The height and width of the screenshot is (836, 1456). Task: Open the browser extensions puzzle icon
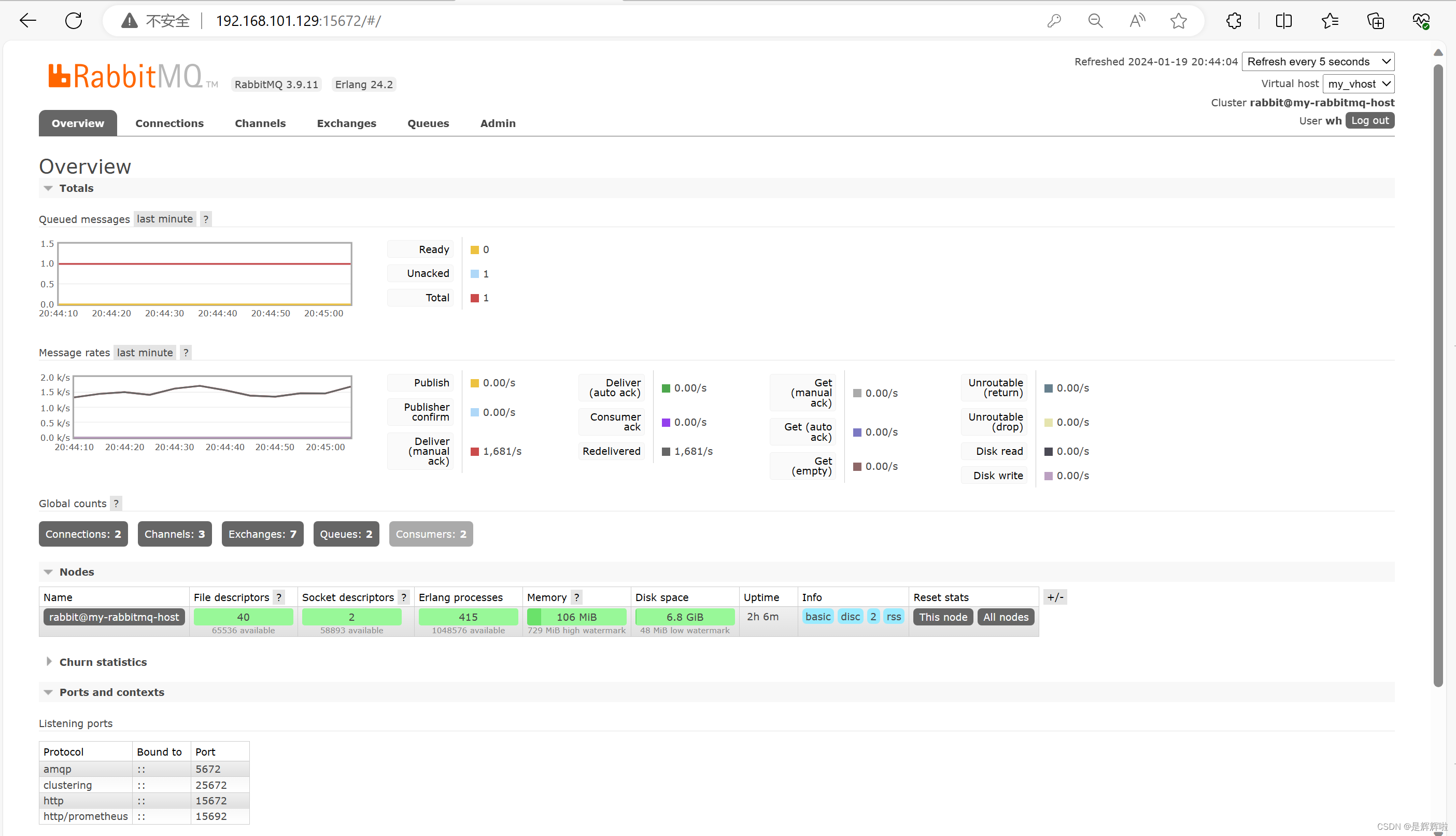click(x=1234, y=21)
